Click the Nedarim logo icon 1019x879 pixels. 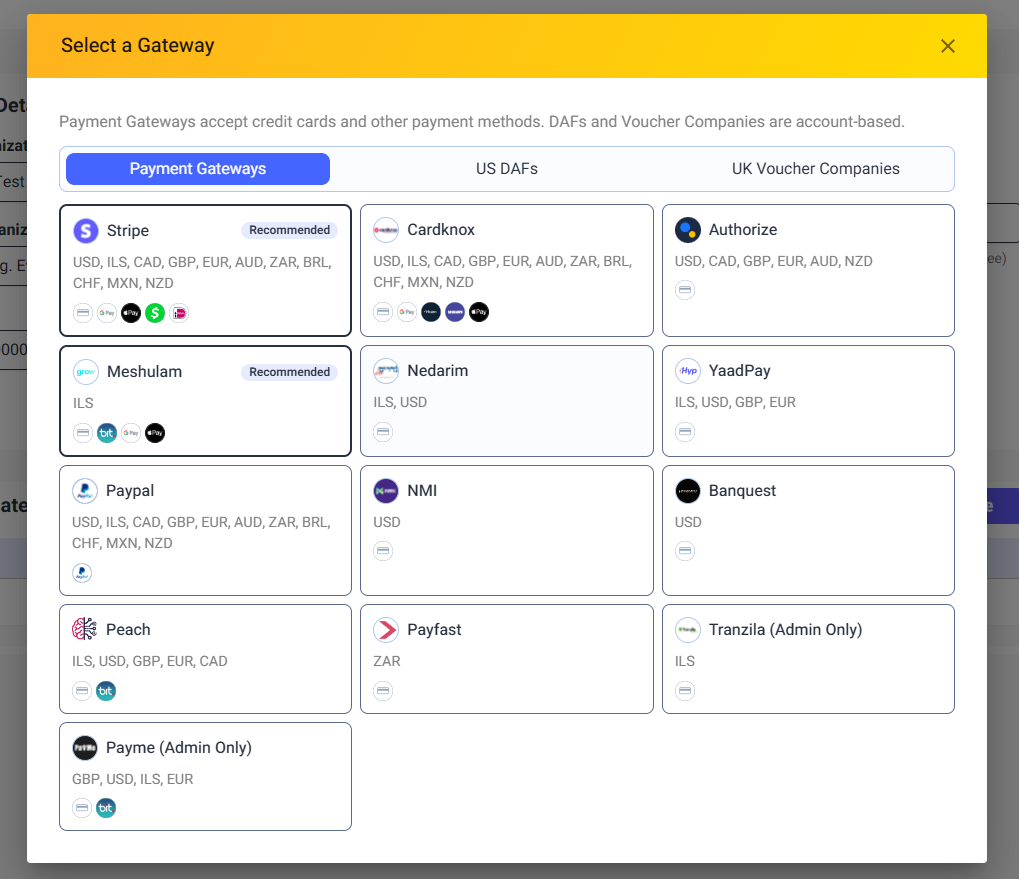(386, 371)
